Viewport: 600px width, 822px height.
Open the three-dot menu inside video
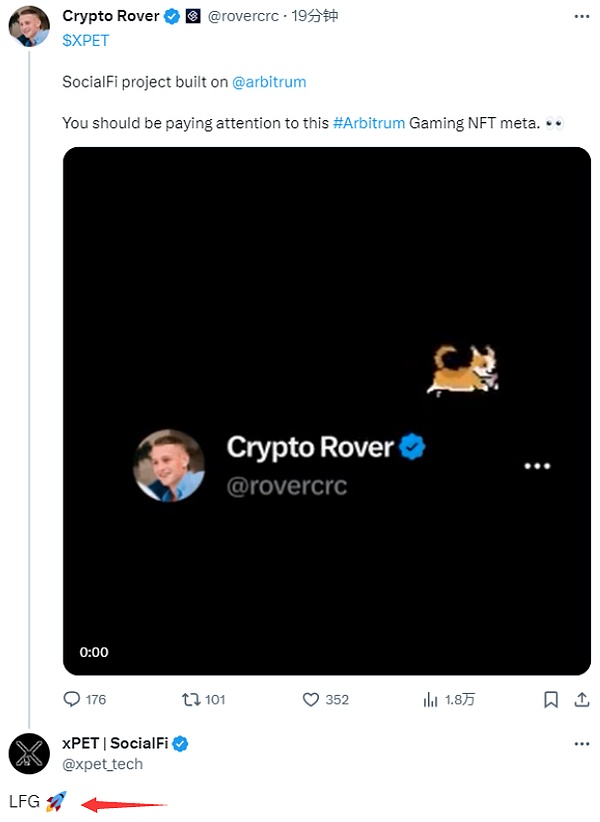[538, 466]
